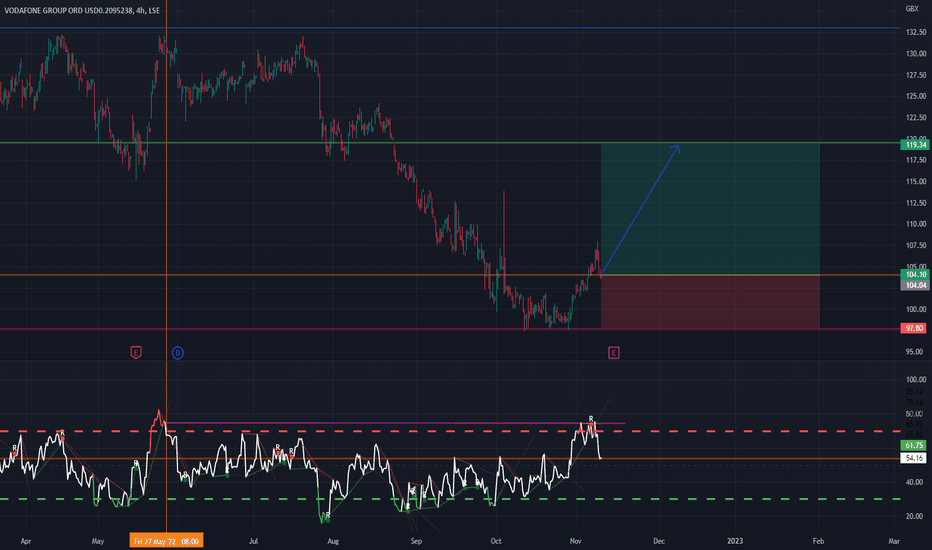932x550 pixels.
Task: Select the blue projection arrow drawing
Action: (x=641, y=210)
